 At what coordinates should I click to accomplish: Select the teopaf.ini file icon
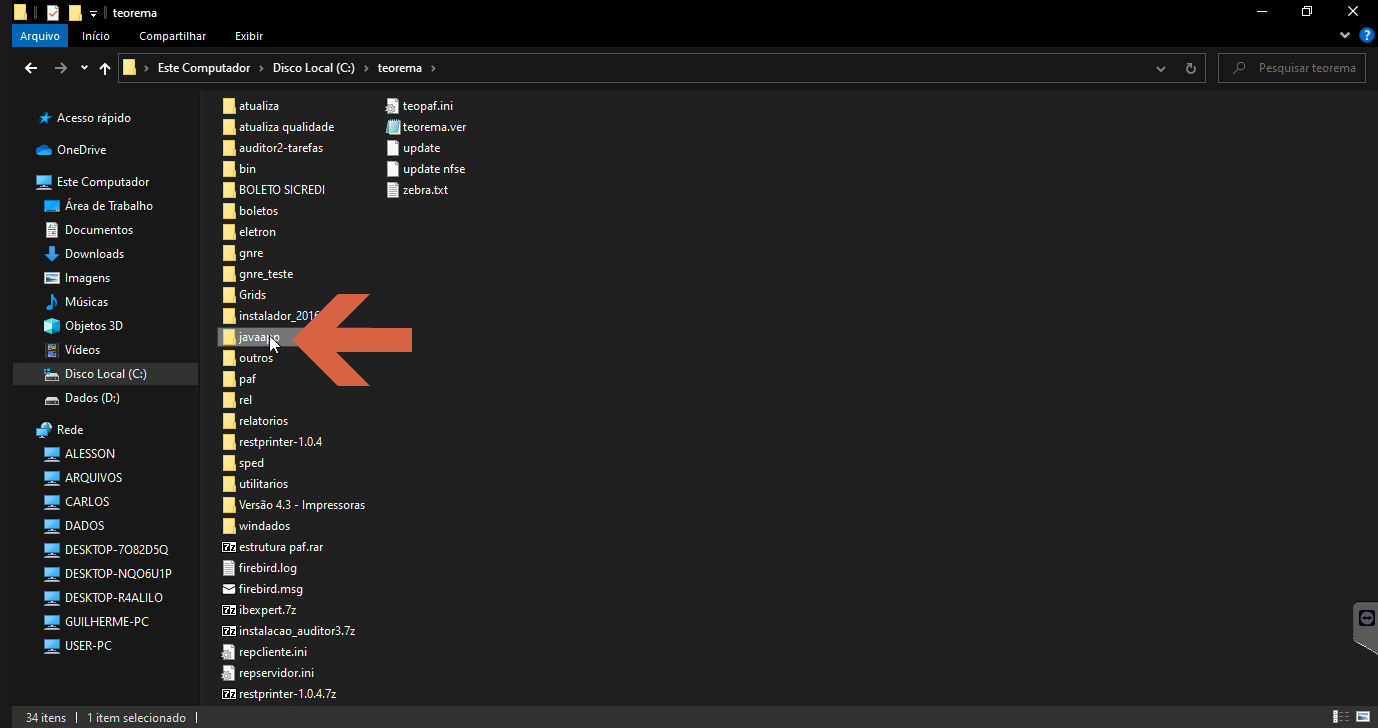coord(393,106)
